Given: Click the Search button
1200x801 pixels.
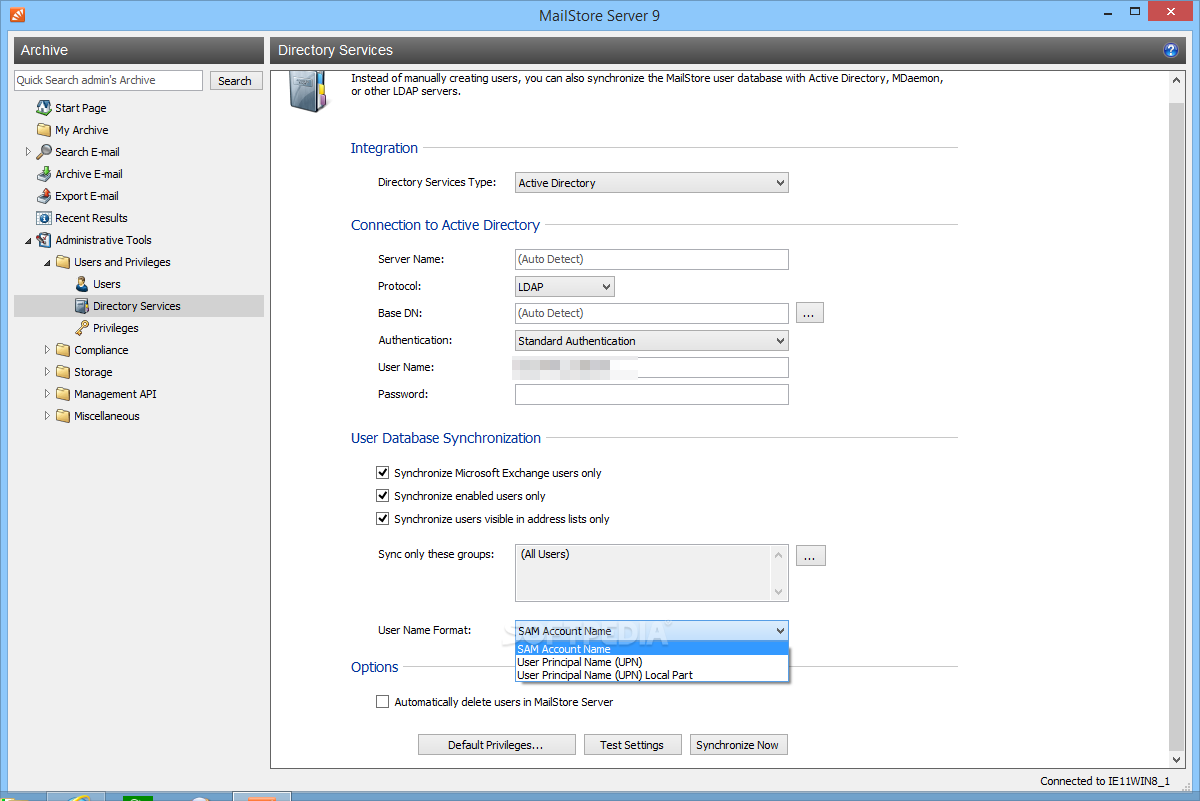Looking at the screenshot, I should click(236, 81).
